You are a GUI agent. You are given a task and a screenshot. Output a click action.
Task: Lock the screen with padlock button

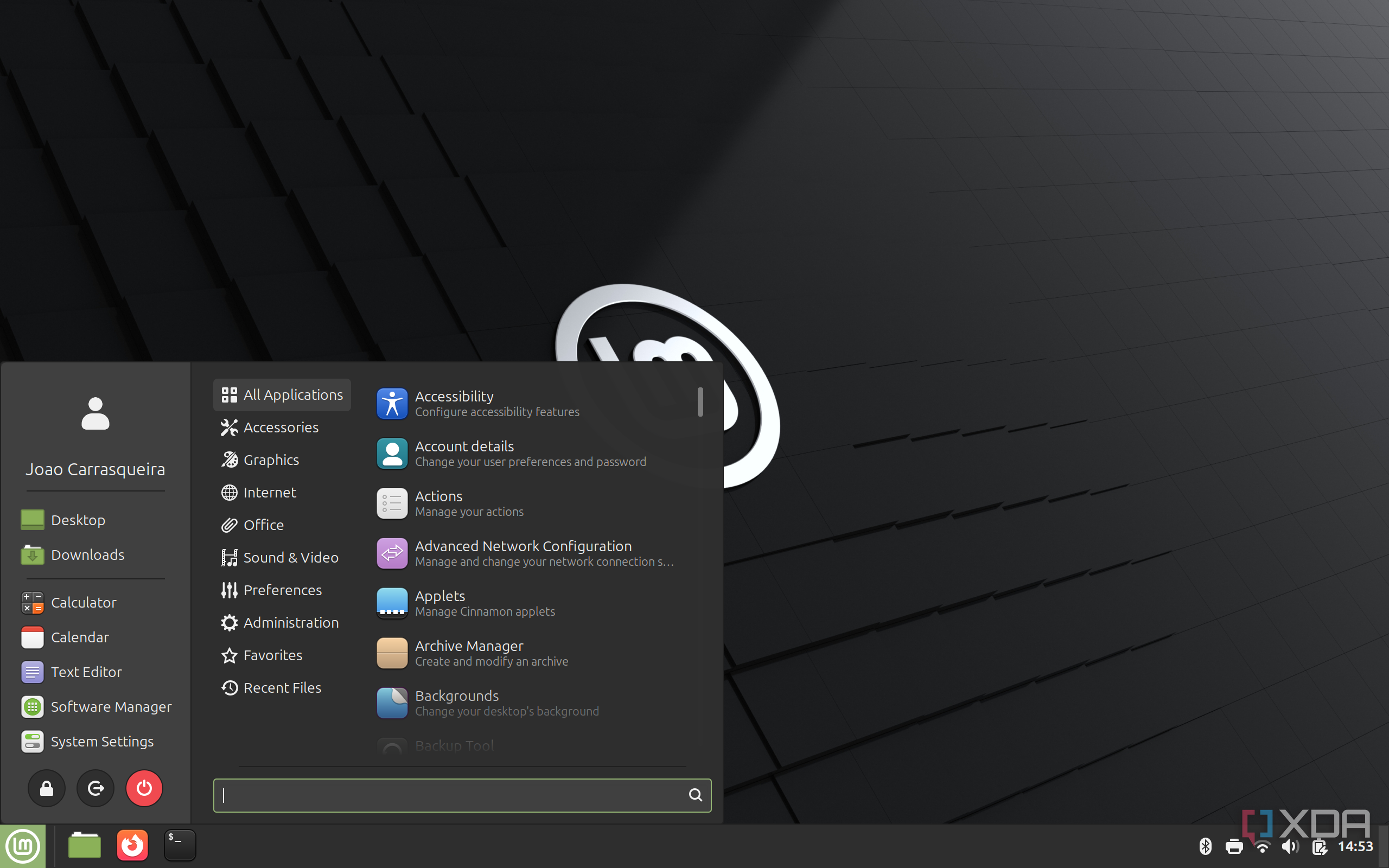(47, 788)
